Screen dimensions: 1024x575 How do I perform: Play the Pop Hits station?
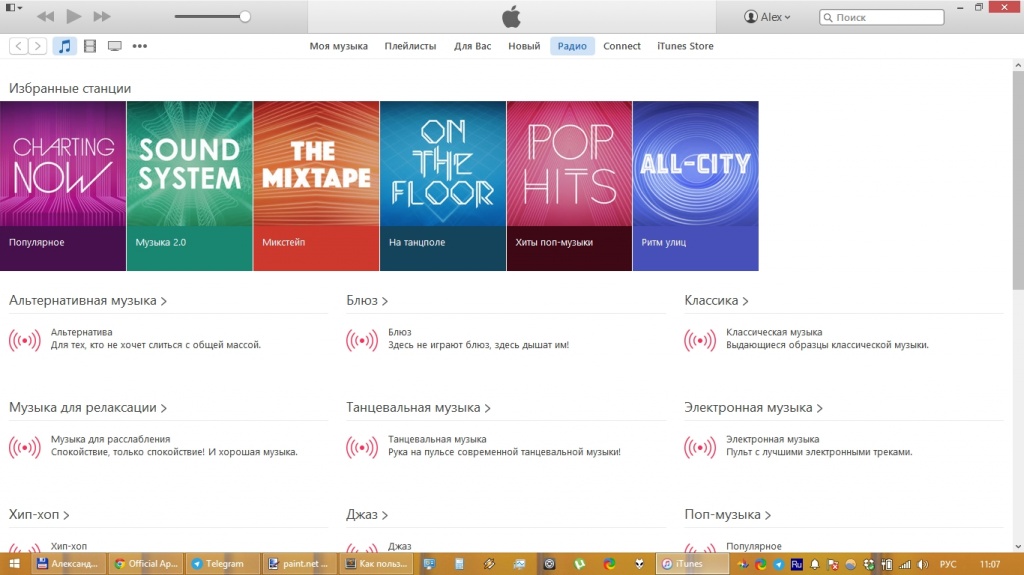pos(569,186)
